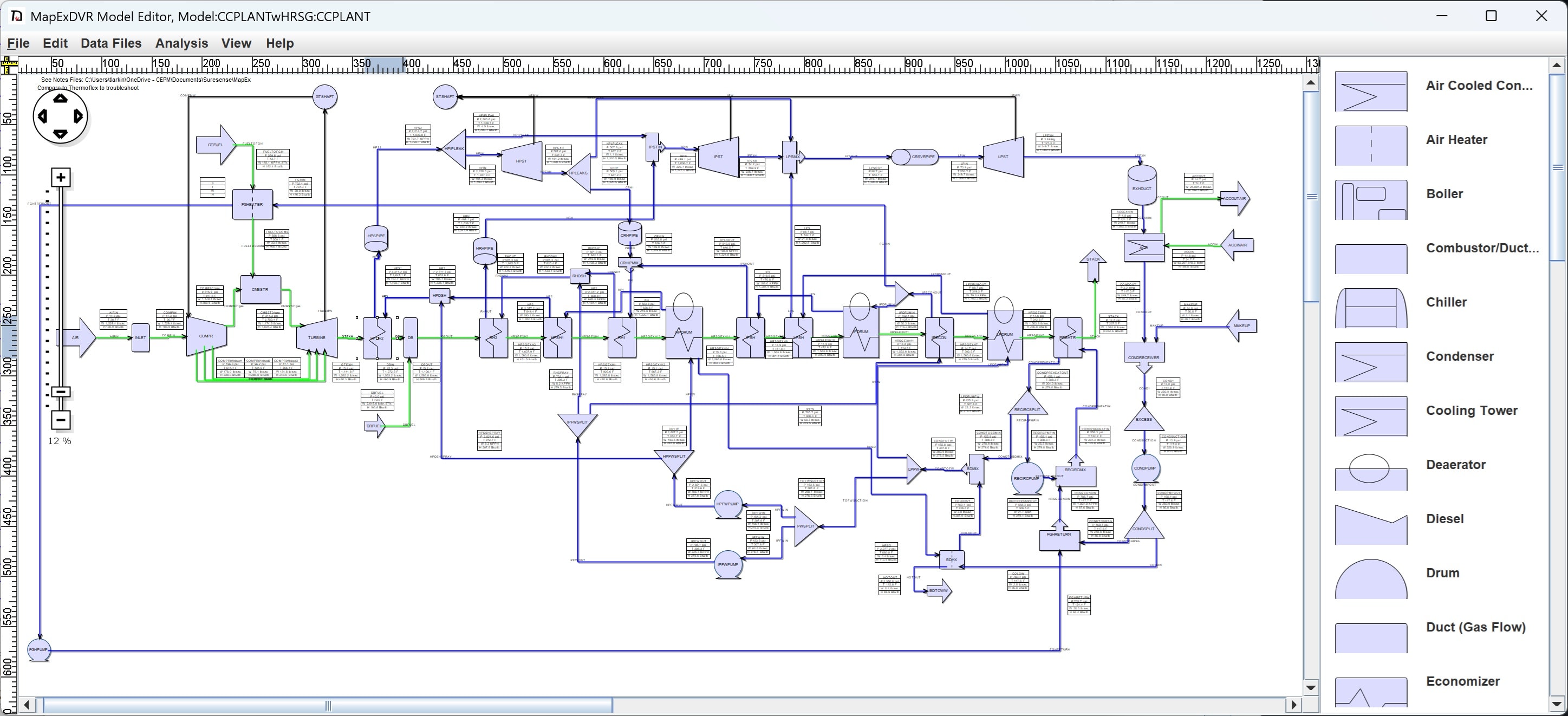Viewport: 1568px width, 716px height.
Task: Open the Edit menu
Action: pos(55,43)
